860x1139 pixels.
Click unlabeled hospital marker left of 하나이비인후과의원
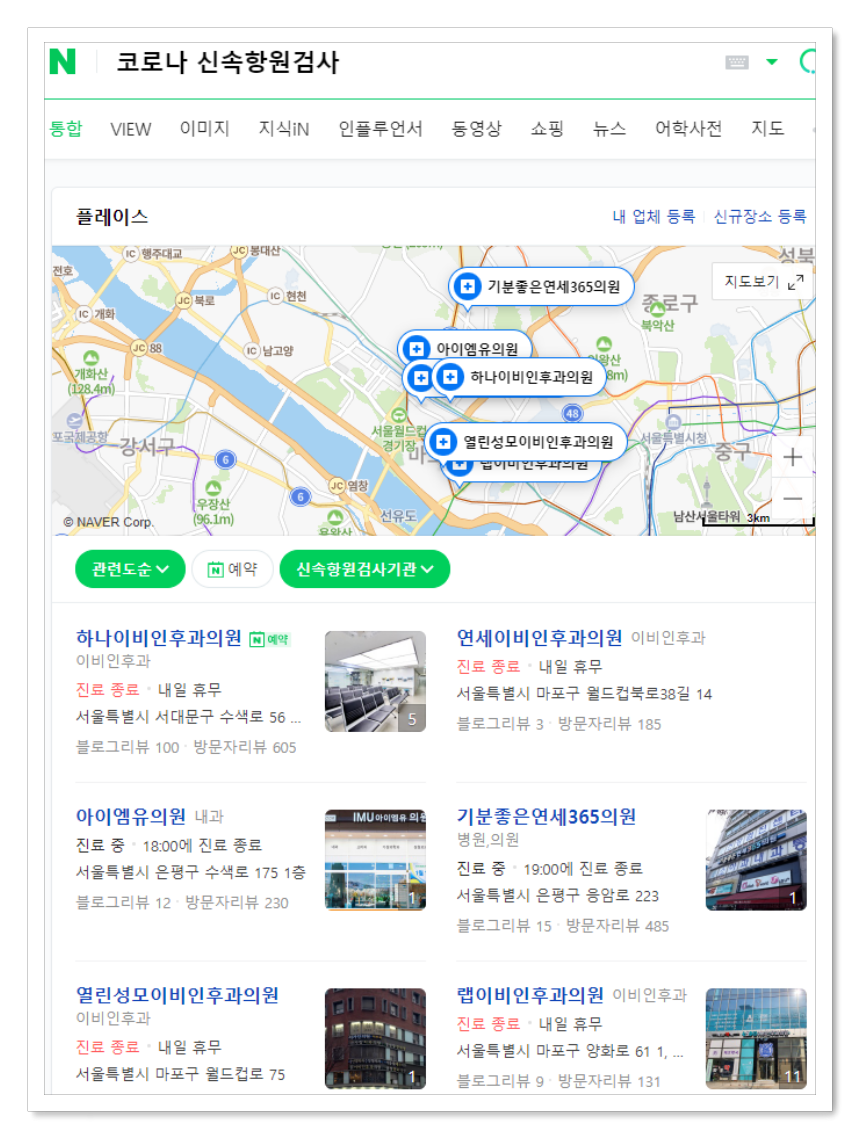click(420, 378)
